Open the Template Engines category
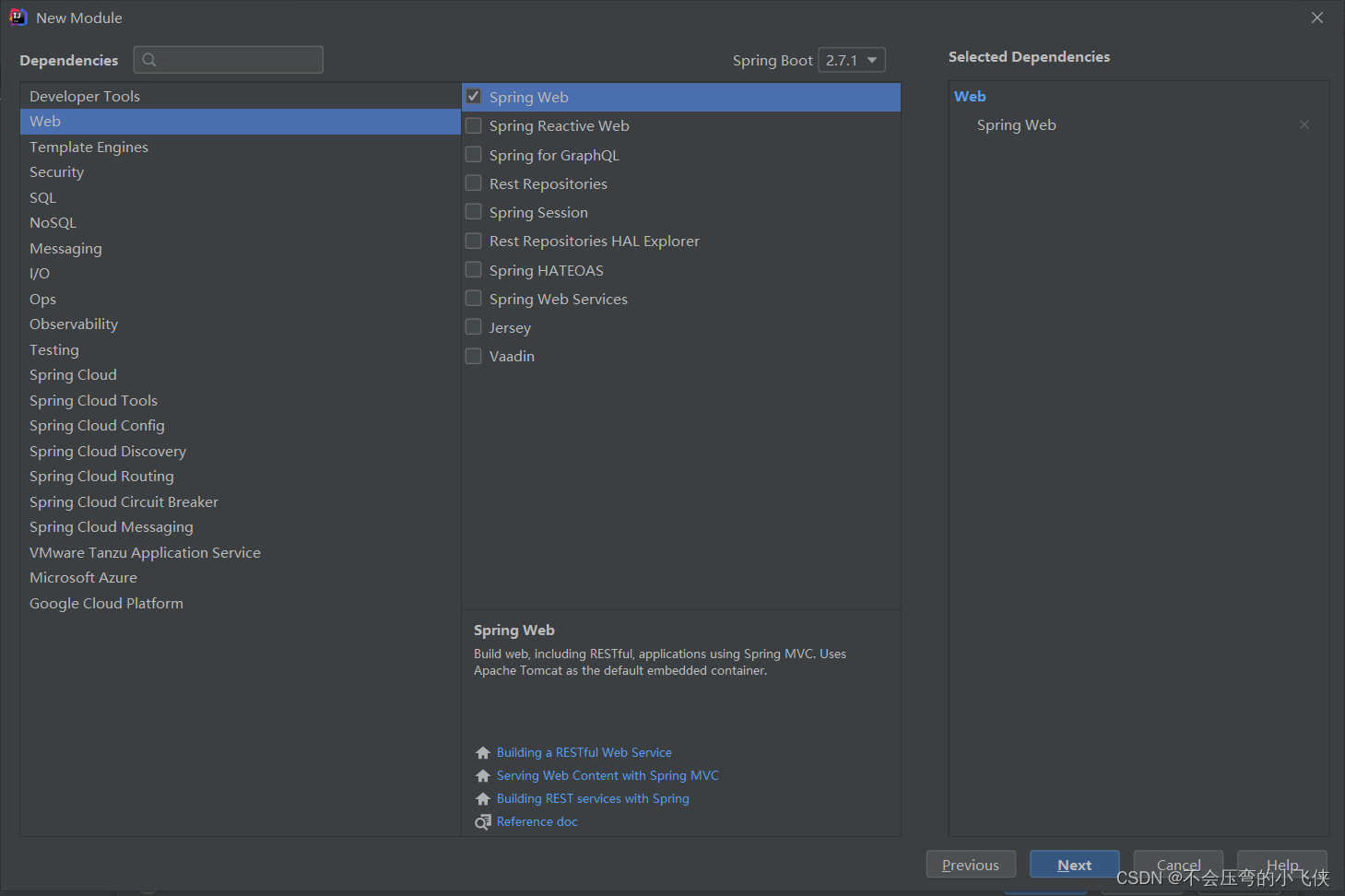The width and height of the screenshot is (1345, 896). (x=240, y=147)
